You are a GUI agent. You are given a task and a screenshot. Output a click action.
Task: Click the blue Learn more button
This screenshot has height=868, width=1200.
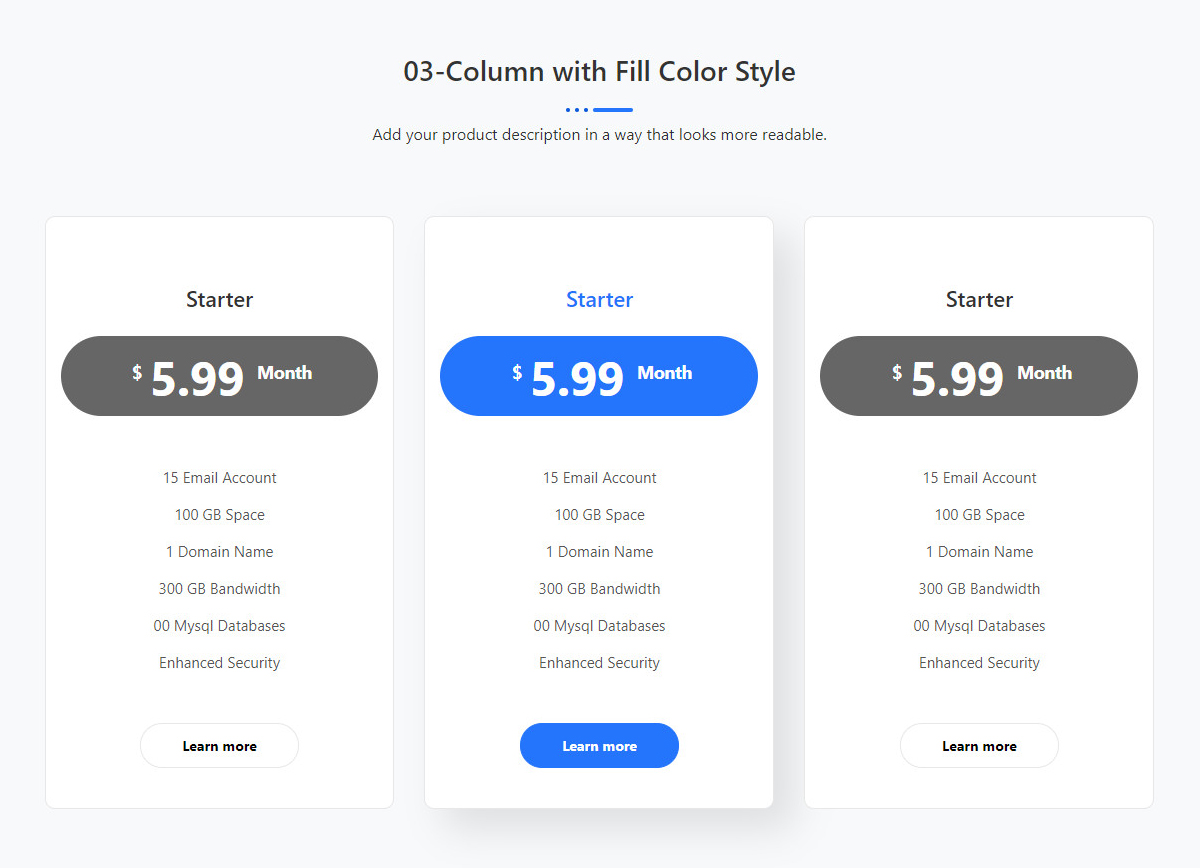tap(599, 746)
